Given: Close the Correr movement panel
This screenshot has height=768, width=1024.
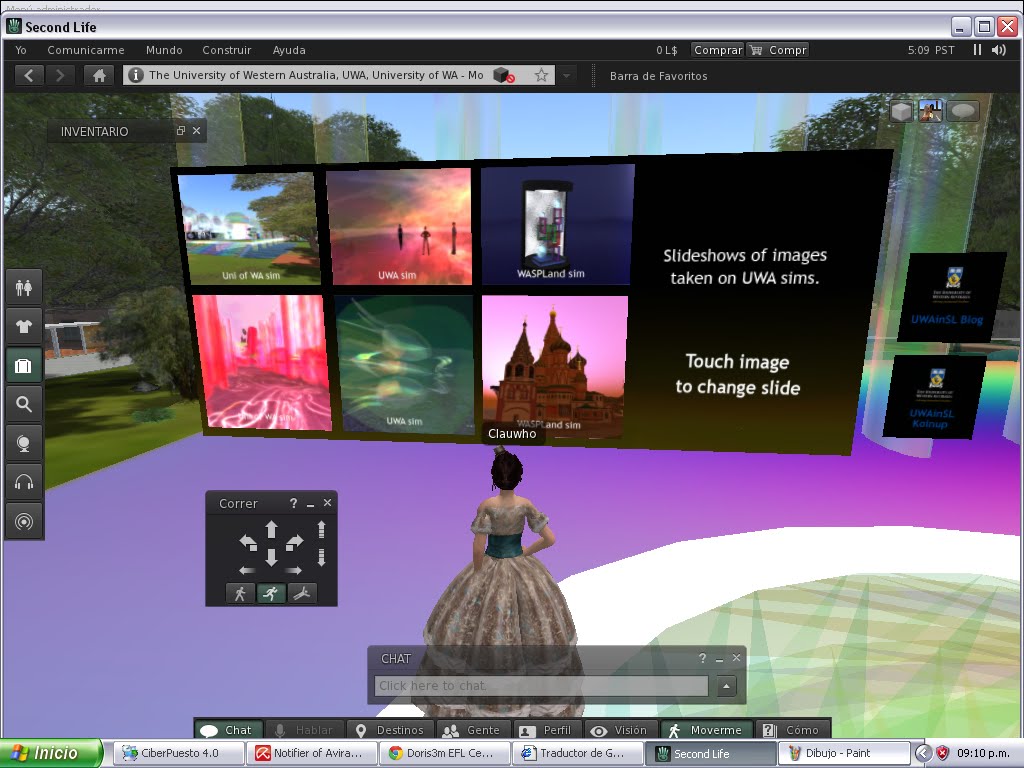Looking at the screenshot, I should click(x=327, y=503).
